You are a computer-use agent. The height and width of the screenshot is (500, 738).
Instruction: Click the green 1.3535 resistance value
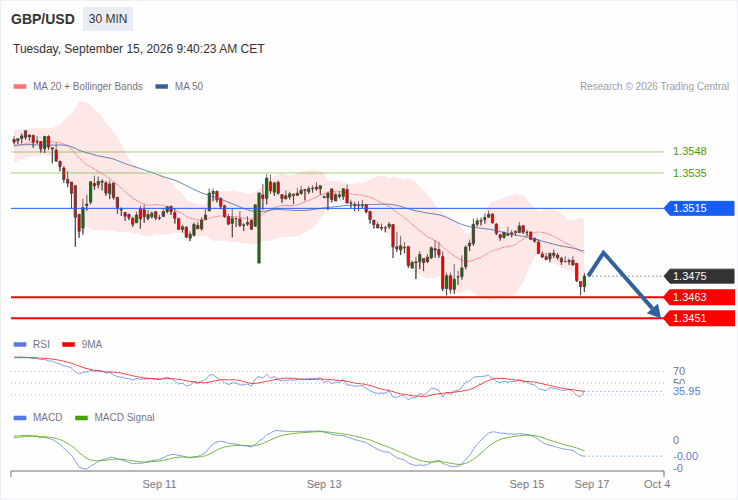(x=690, y=173)
